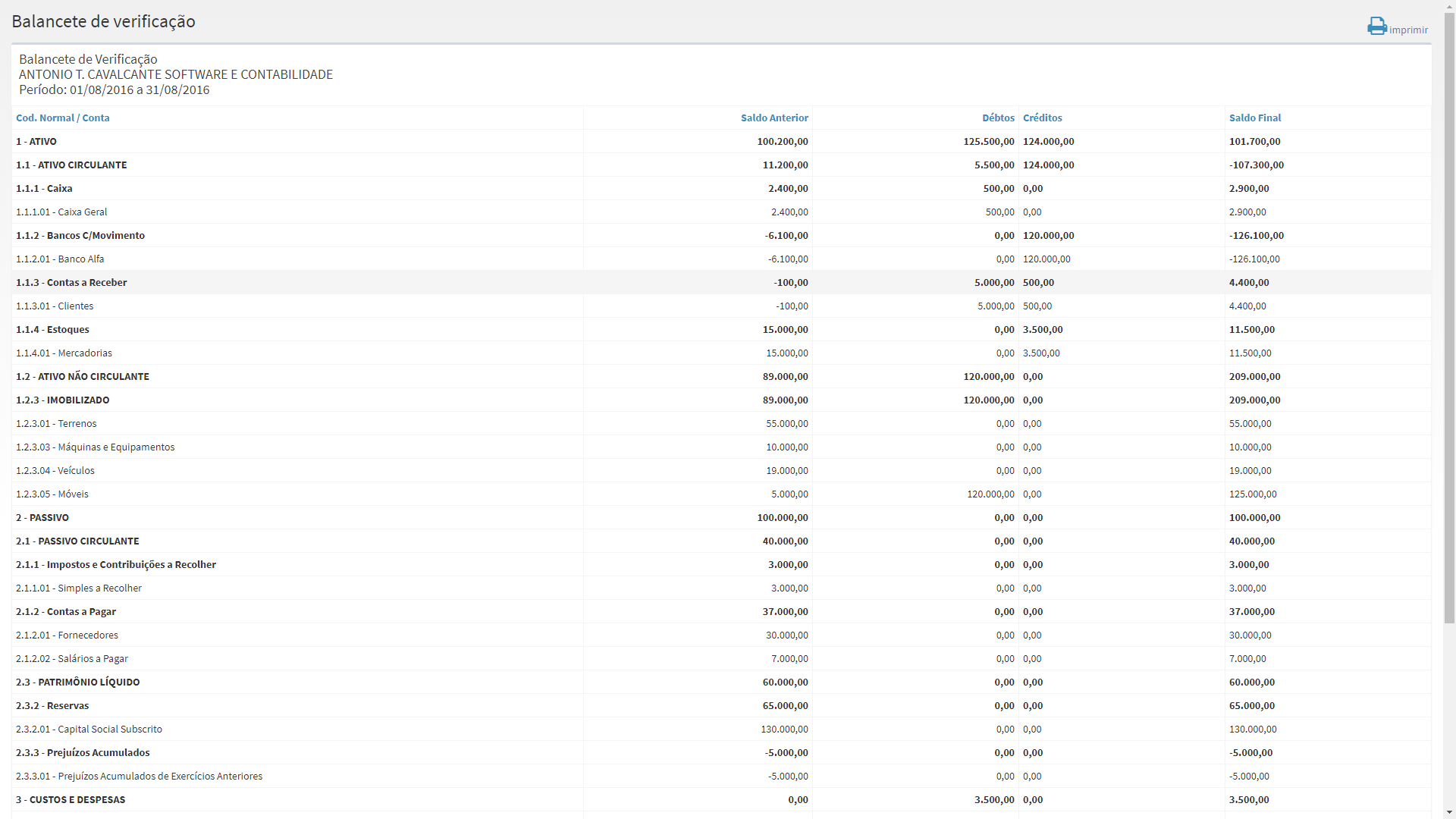1456x819 pixels.
Task: Select the '1.1.1 - Caixa' row
Action: 721,188
